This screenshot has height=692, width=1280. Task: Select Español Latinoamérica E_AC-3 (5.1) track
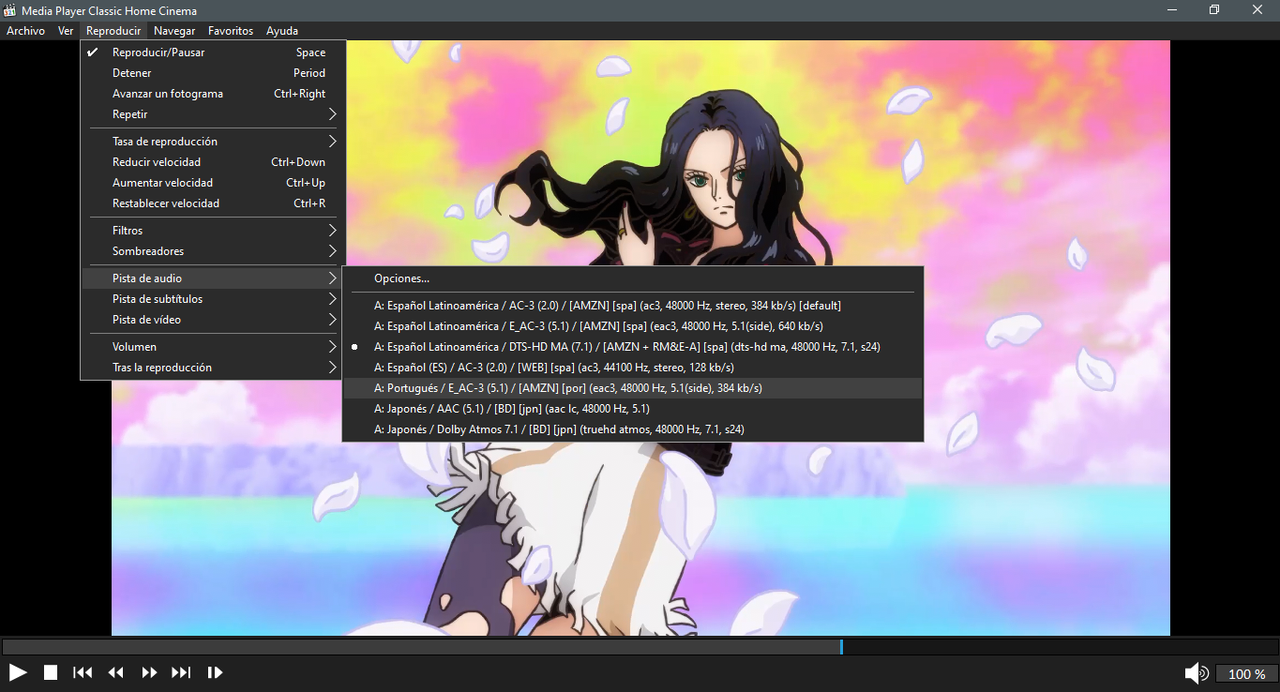point(632,326)
